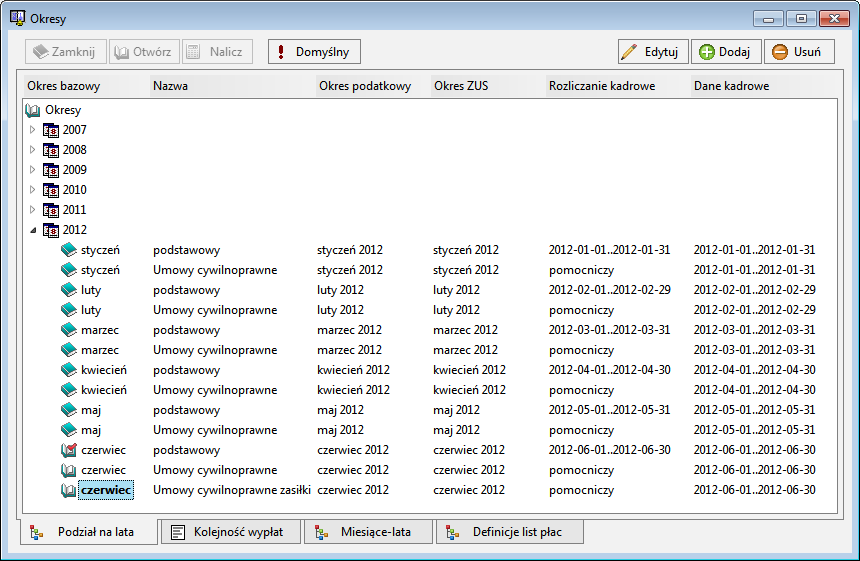Viewport: 860px width, 561px height.
Task: Open the Definicje list płac tab
Action: (x=510, y=532)
